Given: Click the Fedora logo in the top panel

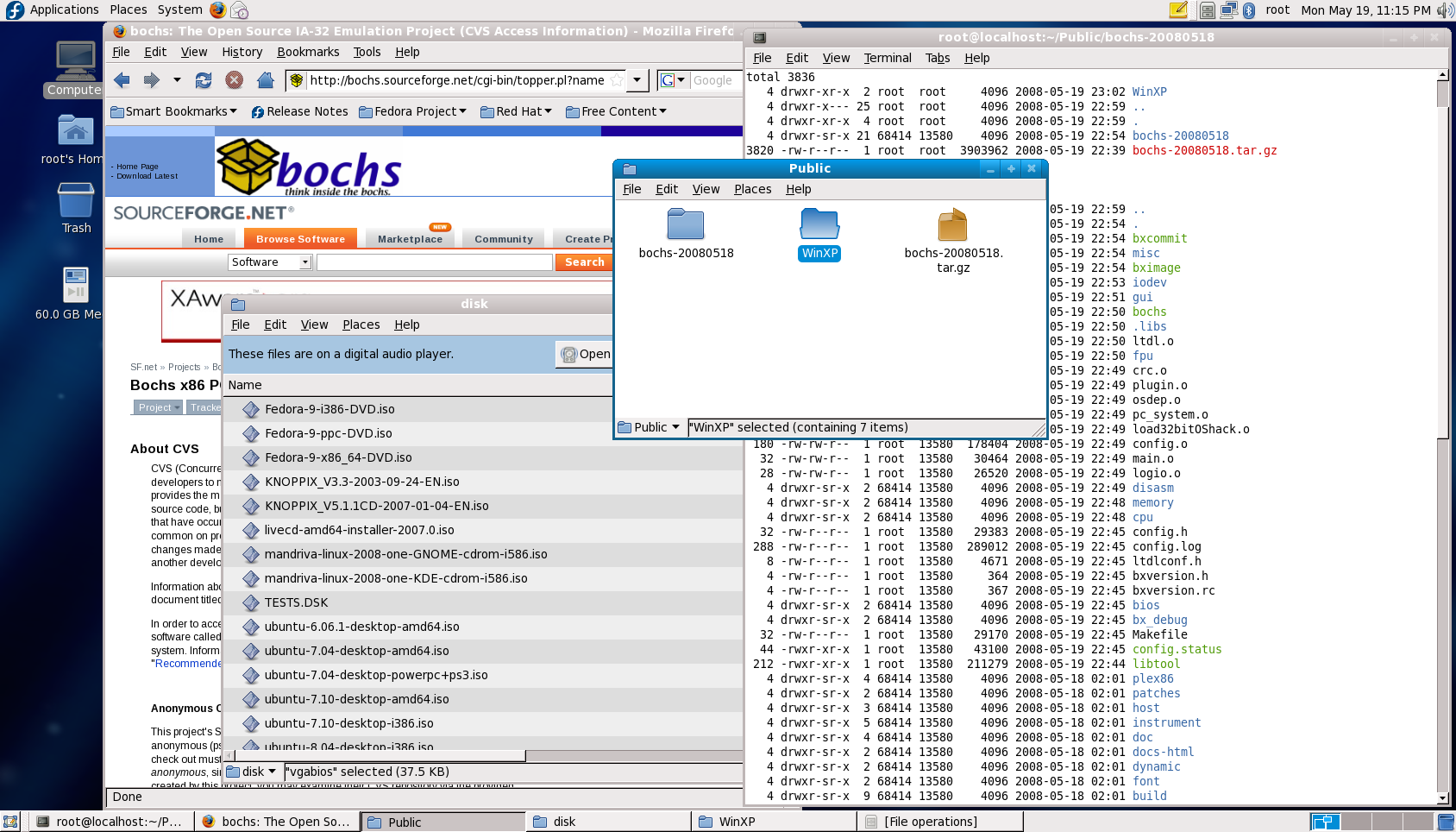Looking at the screenshot, I should [x=14, y=9].
